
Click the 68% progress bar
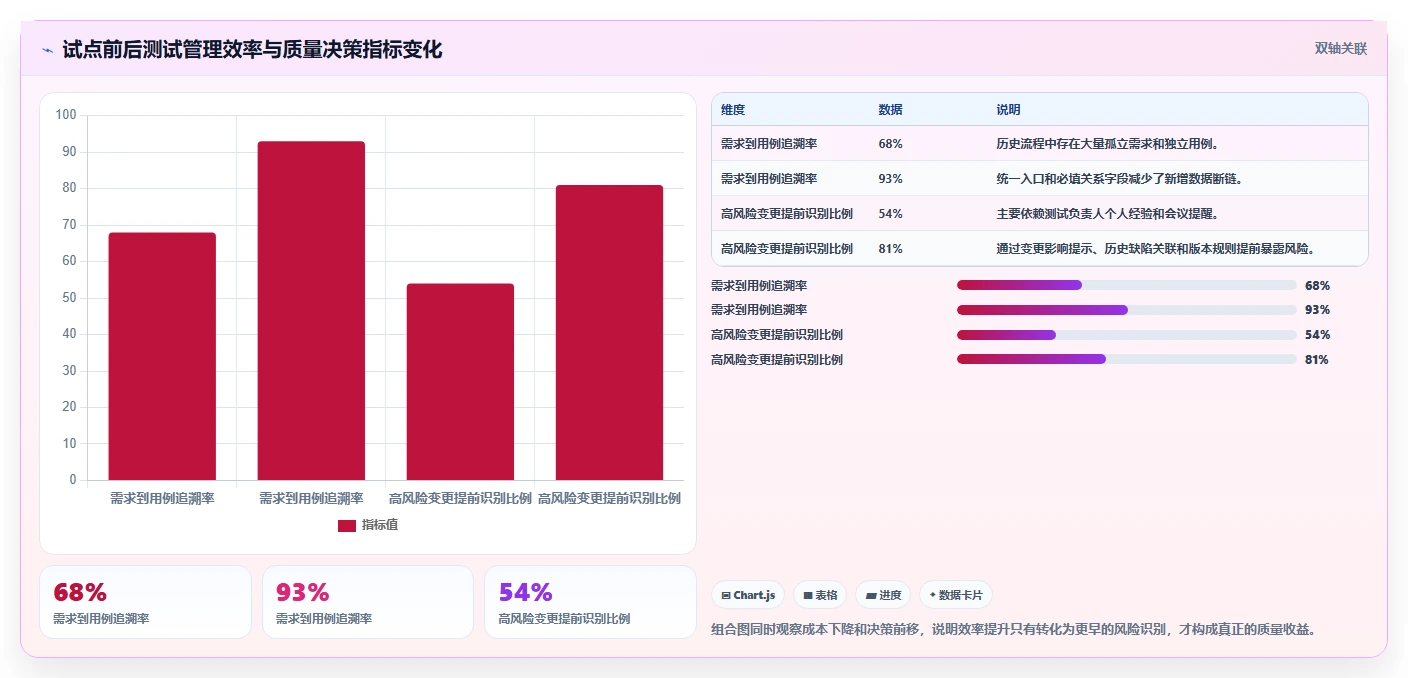[1126, 285]
